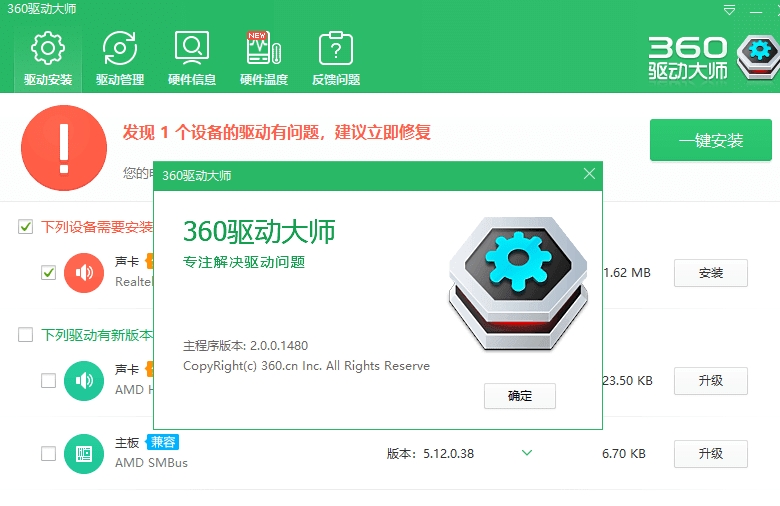The height and width of the screenshot is (506, 780).
Task: Click 确定 in the about dialog
Action: [x=520, y=396]
